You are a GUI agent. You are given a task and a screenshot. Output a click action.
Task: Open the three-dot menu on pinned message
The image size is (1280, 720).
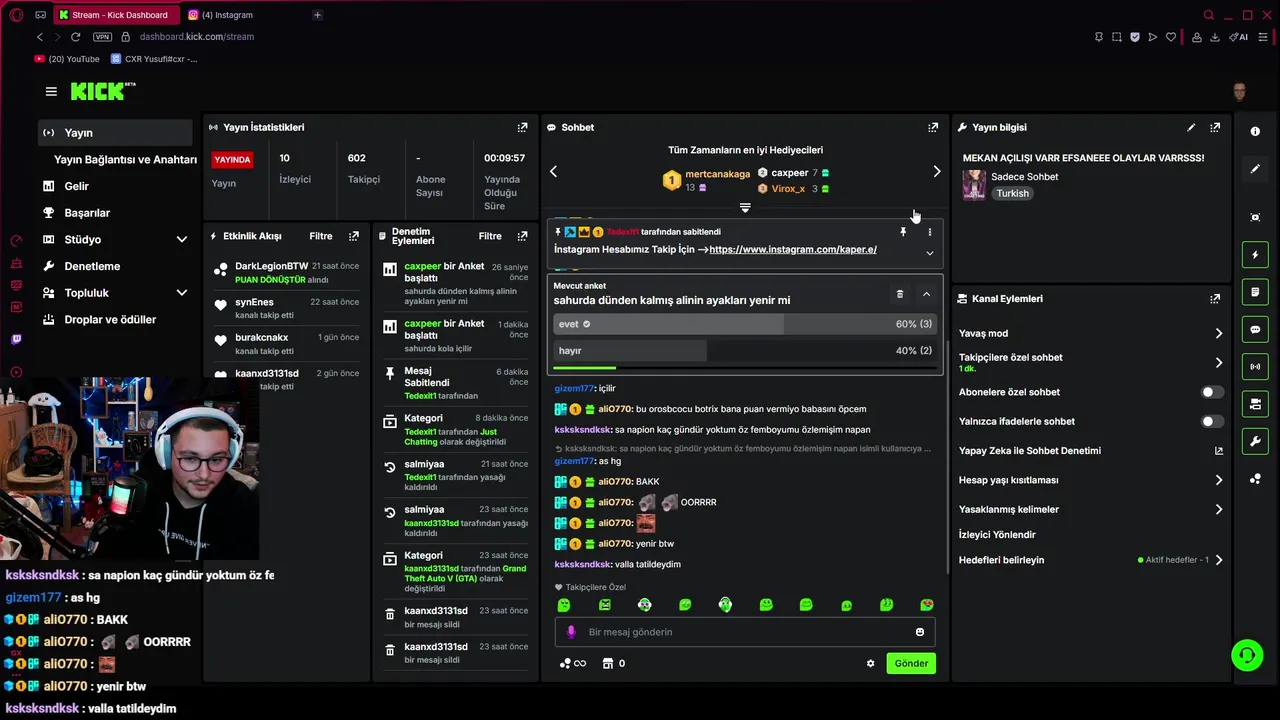[x=929, y=232]
